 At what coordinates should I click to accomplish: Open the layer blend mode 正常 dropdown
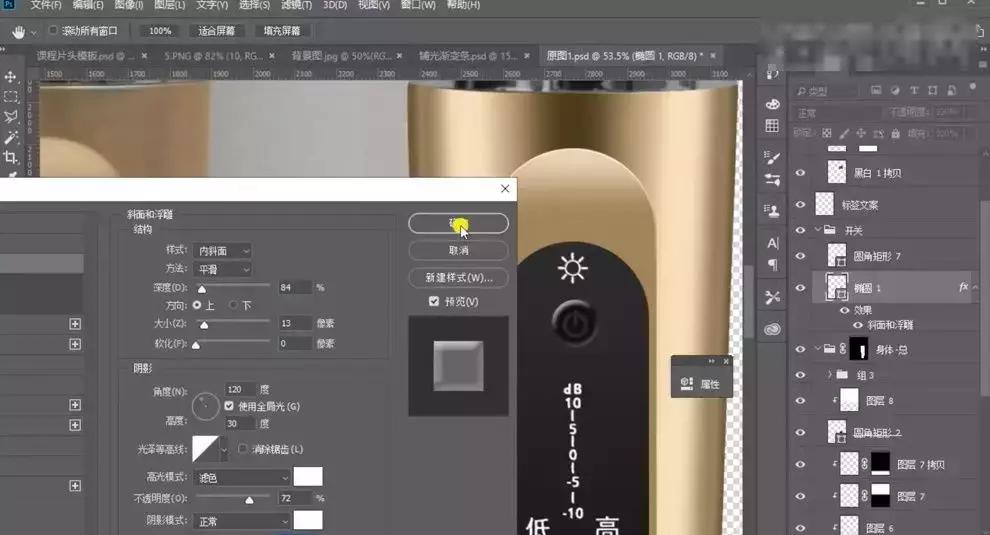(x=837, y=113)
